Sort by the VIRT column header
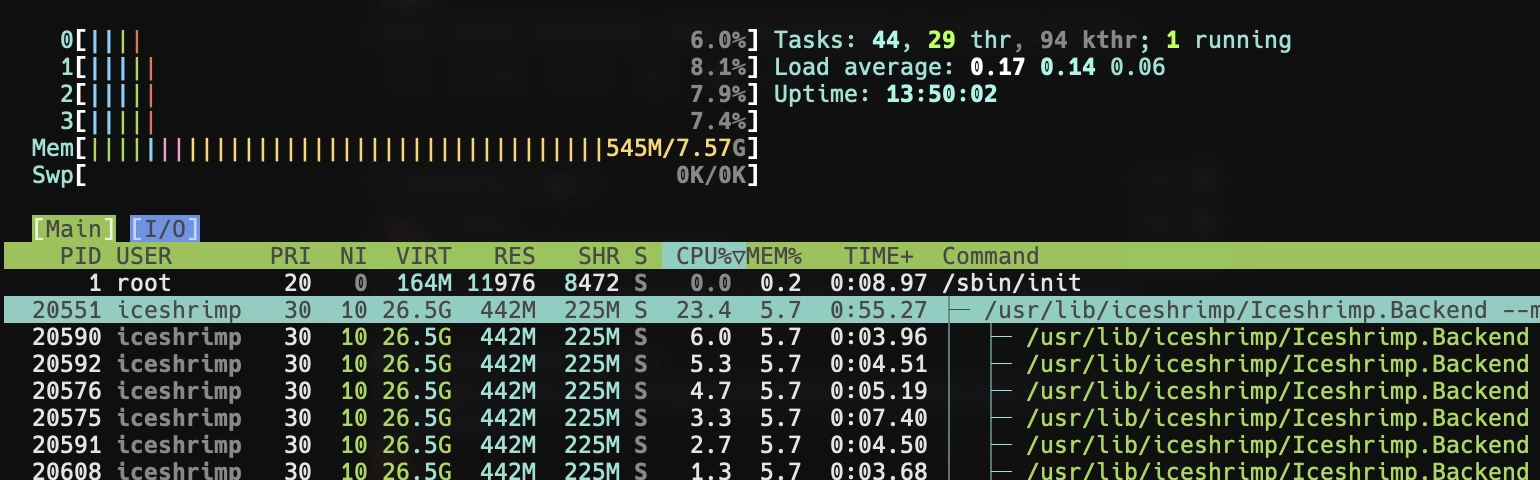This screenshot has height=480, width=1540. click(424, 256)
